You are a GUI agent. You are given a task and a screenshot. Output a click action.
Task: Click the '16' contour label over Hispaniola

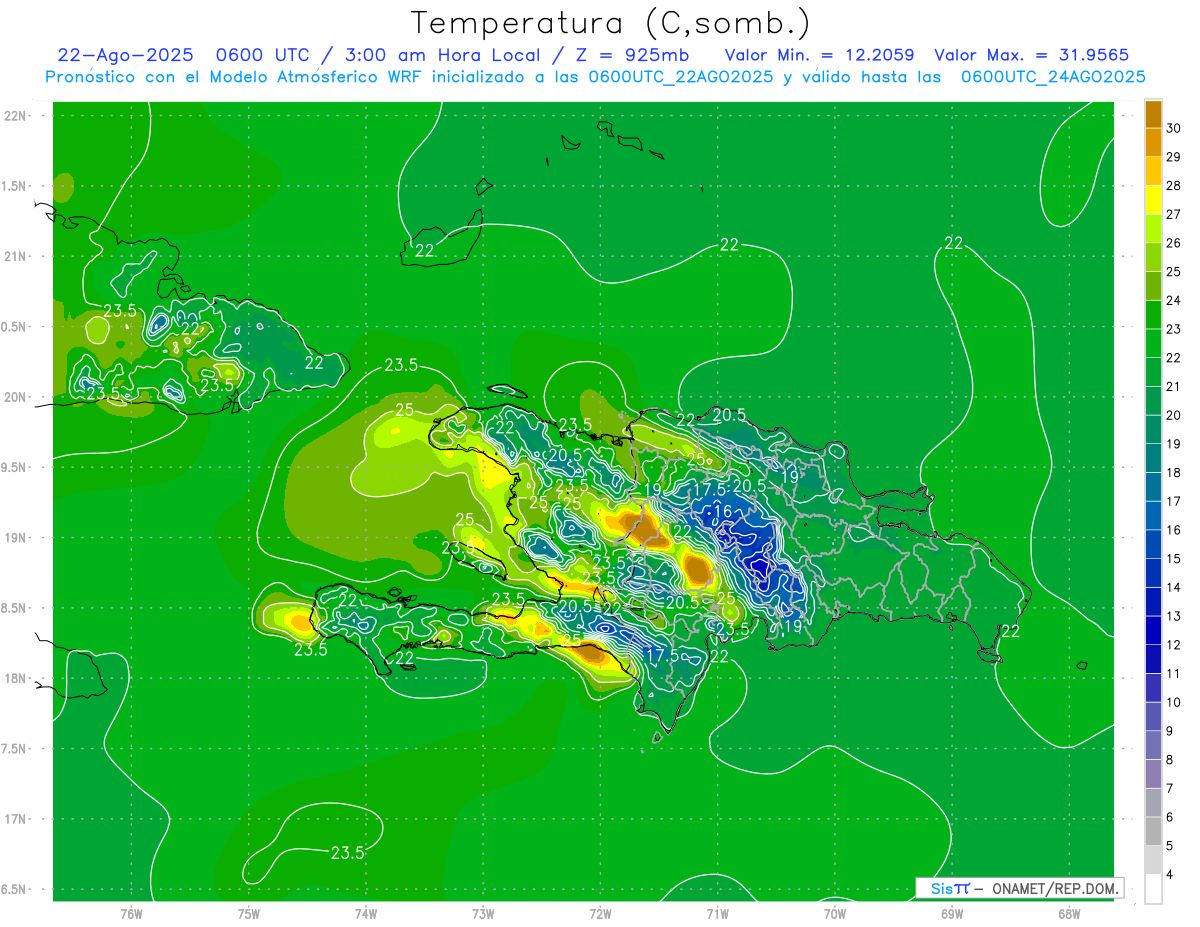[723, 511]
